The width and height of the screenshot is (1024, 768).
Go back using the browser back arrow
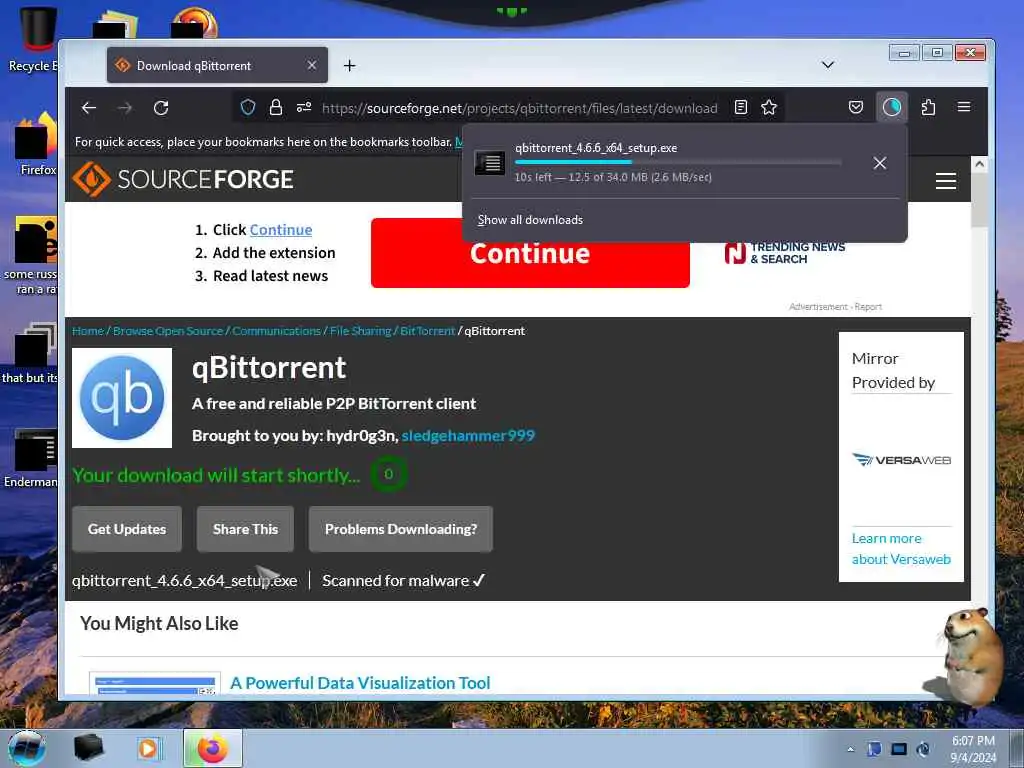pyautogui.click(x=89, y=108)
